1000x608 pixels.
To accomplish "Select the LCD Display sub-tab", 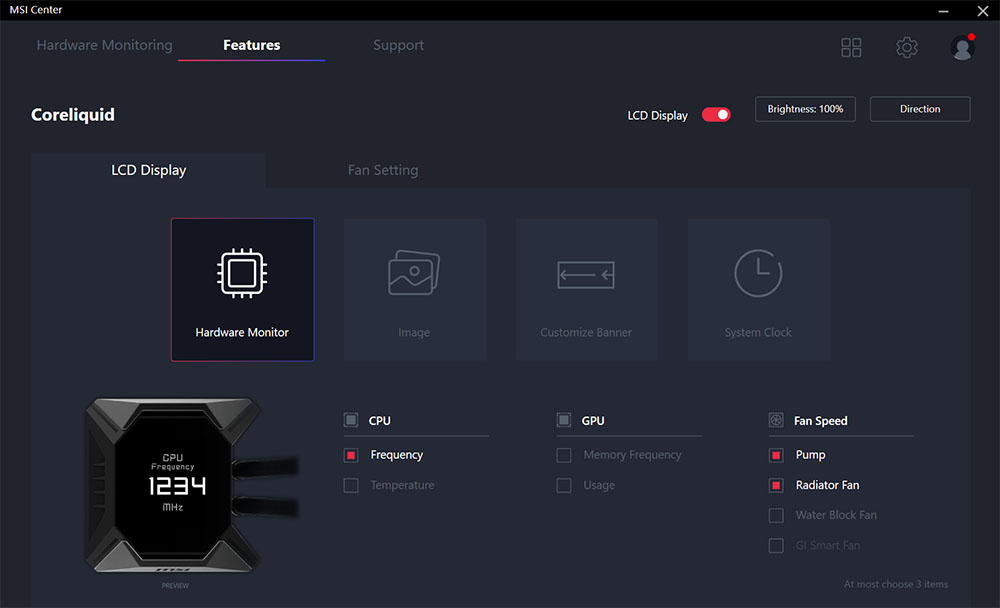I will (x=149, y=170).
